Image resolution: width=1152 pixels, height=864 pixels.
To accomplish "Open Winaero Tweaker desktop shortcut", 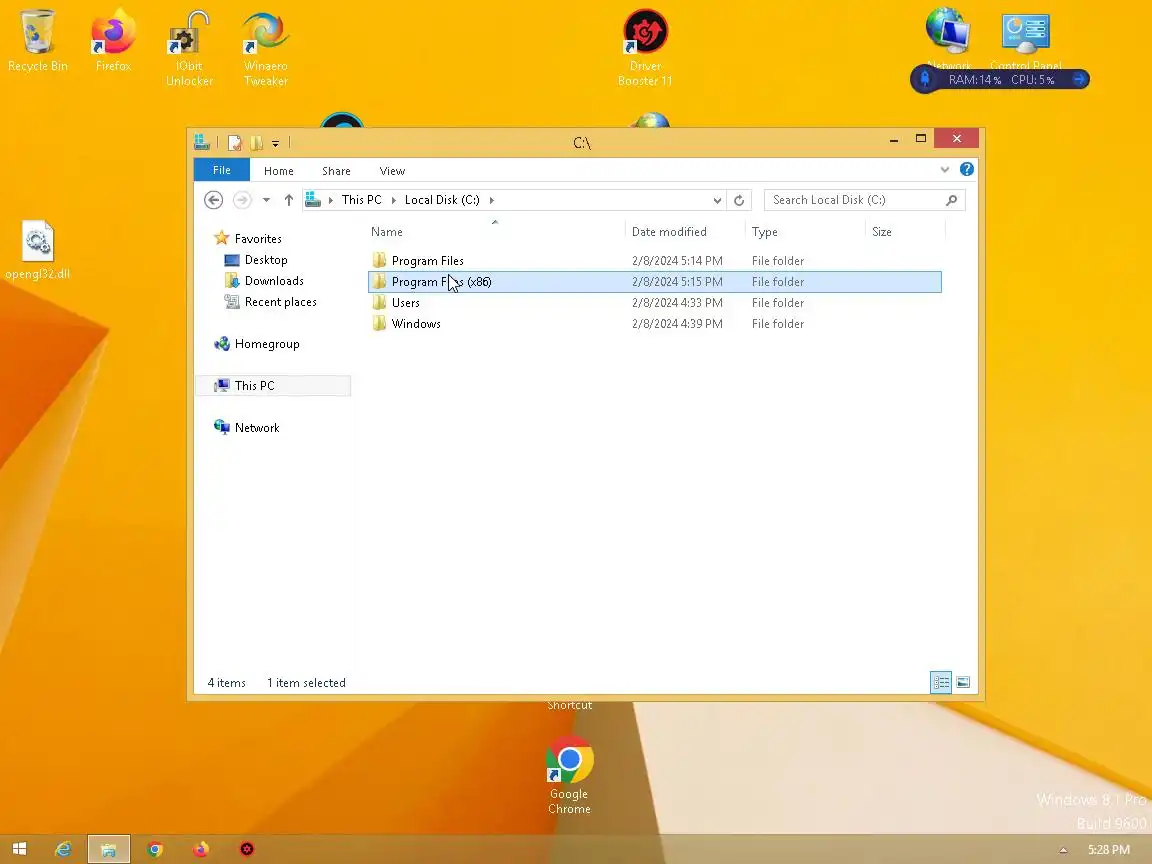I will click(265, 48).
